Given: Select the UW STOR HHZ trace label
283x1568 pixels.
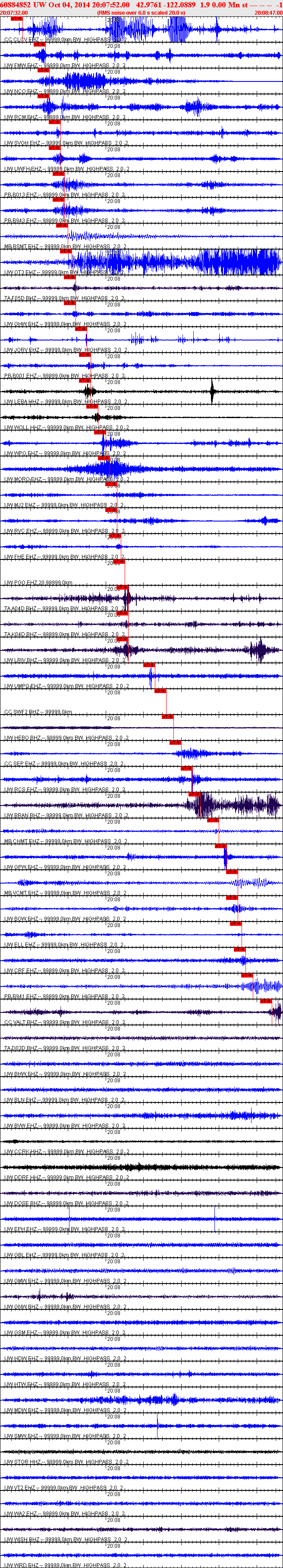Looking at the screenshot, I should [x=66, y=1462].
